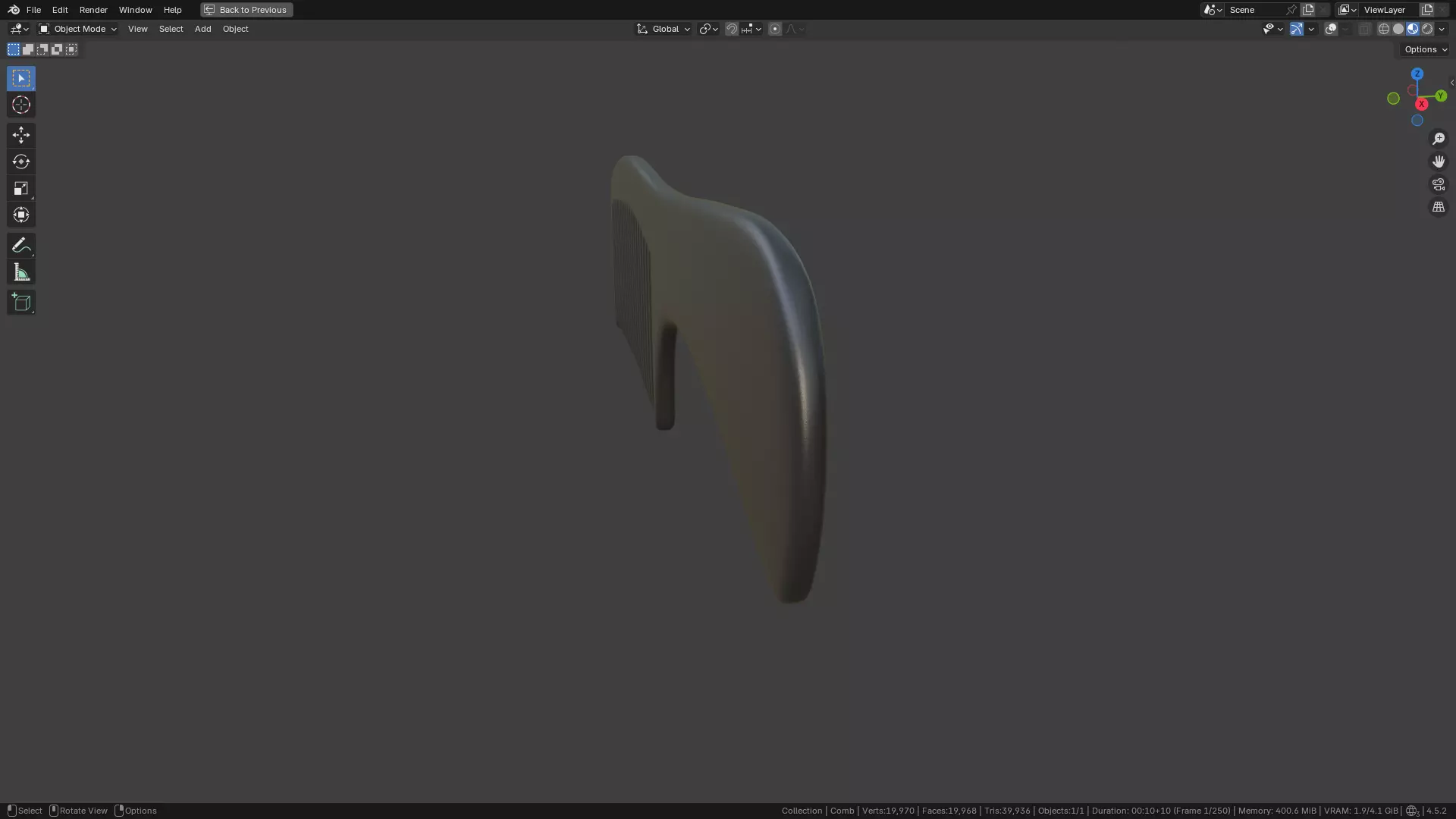
Task: Click Back to Previous button
Action: point(246,10)
